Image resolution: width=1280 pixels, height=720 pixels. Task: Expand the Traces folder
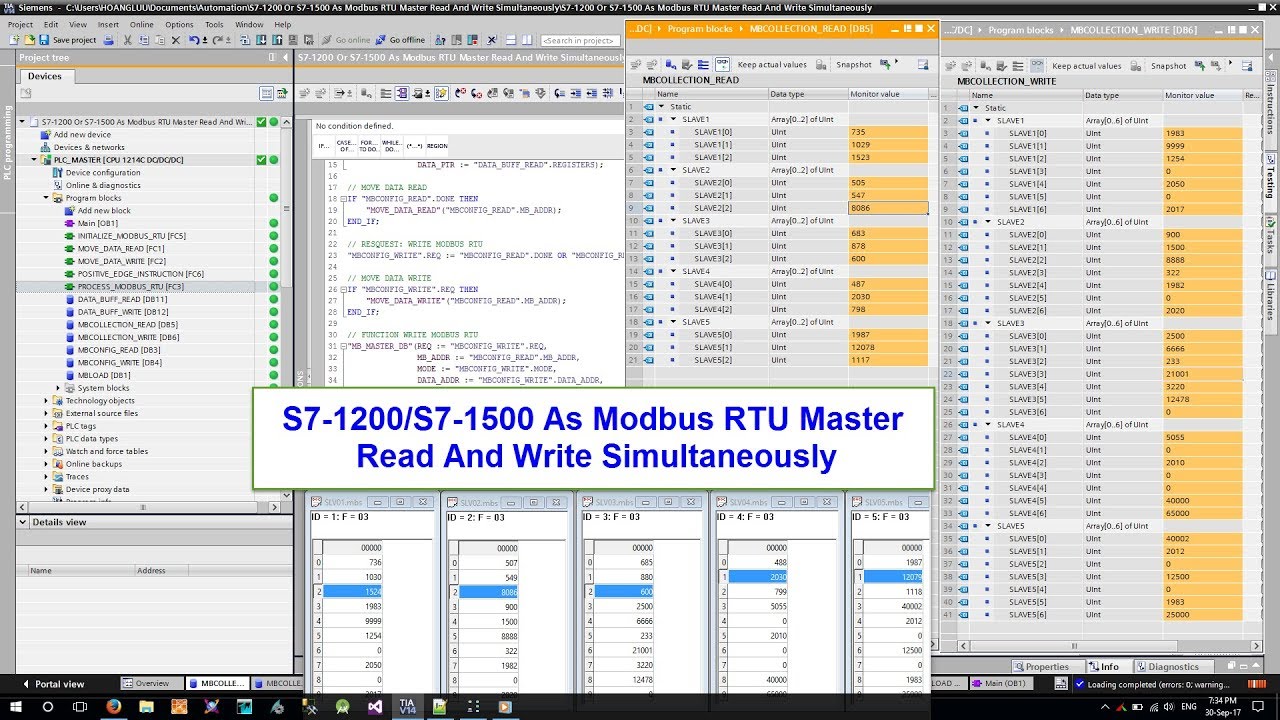pos(46,477)
